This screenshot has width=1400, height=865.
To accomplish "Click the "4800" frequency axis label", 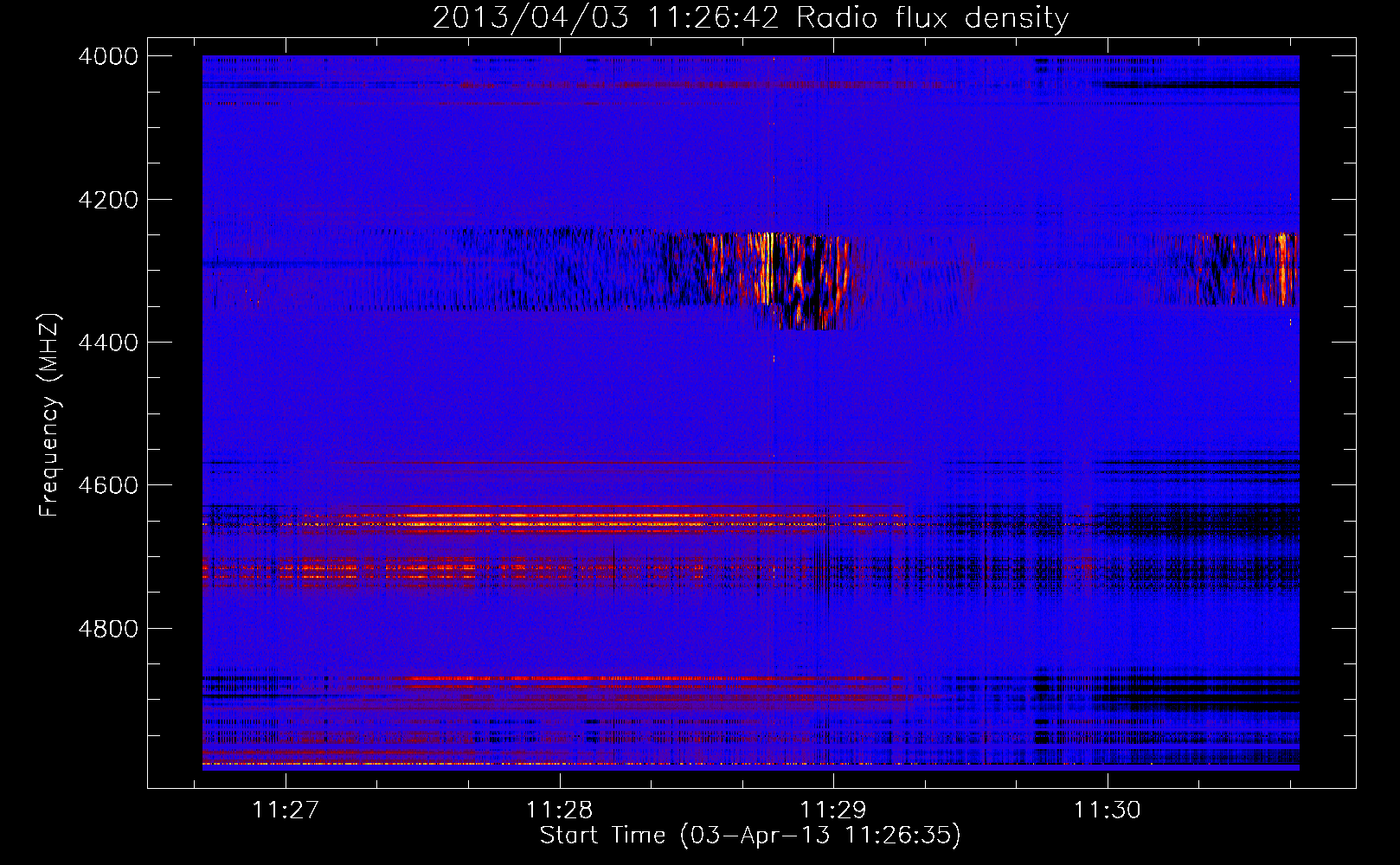I will point(108,629).
